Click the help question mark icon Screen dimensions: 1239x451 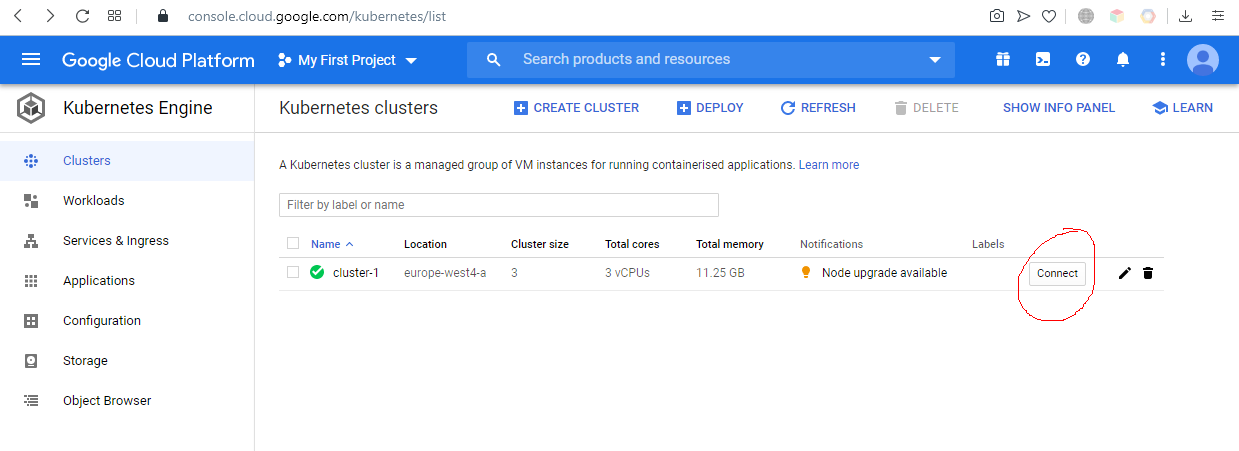[1082, 60]
